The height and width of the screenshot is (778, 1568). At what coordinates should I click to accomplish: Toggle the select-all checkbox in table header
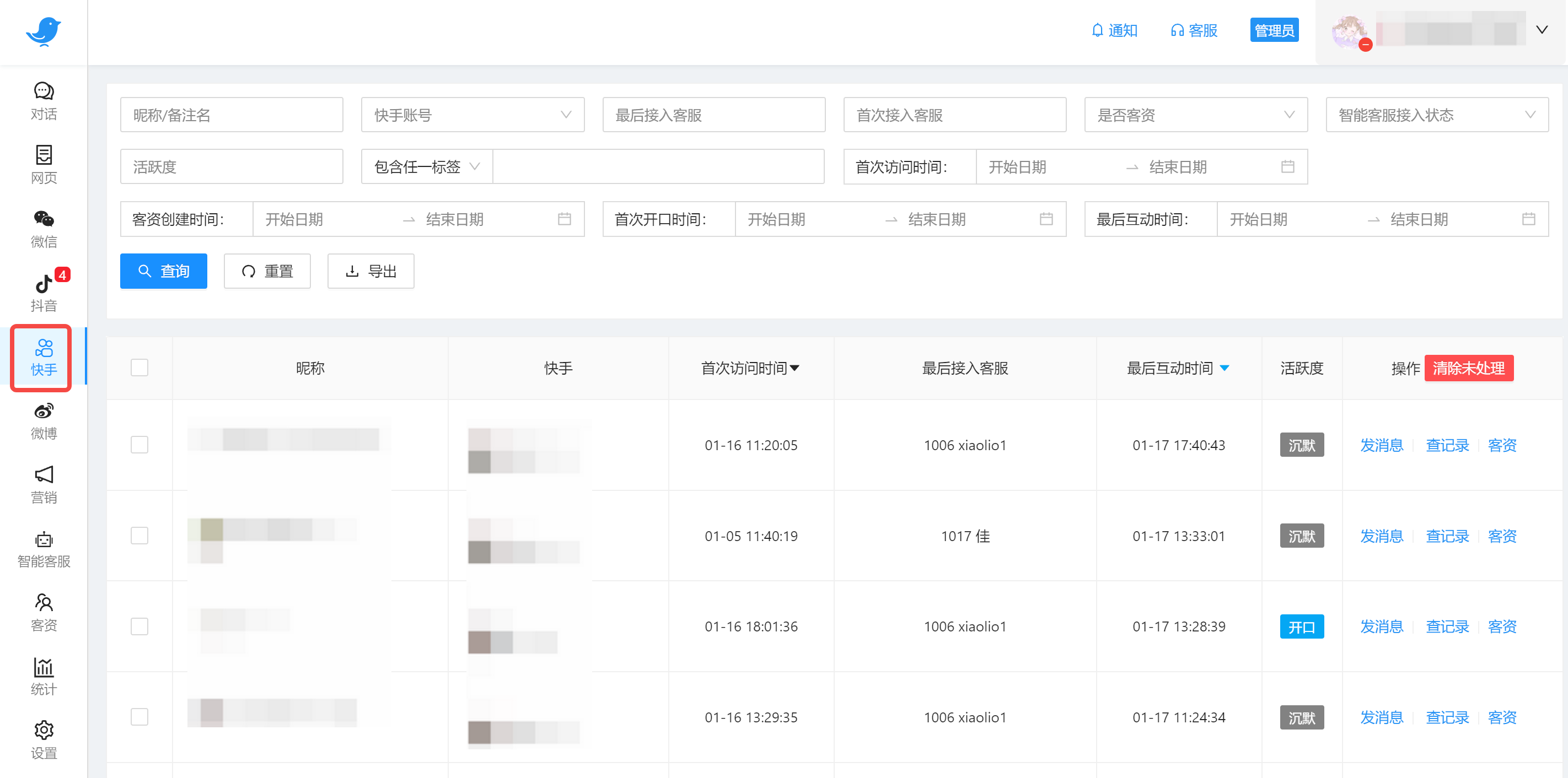click(139, 368)
